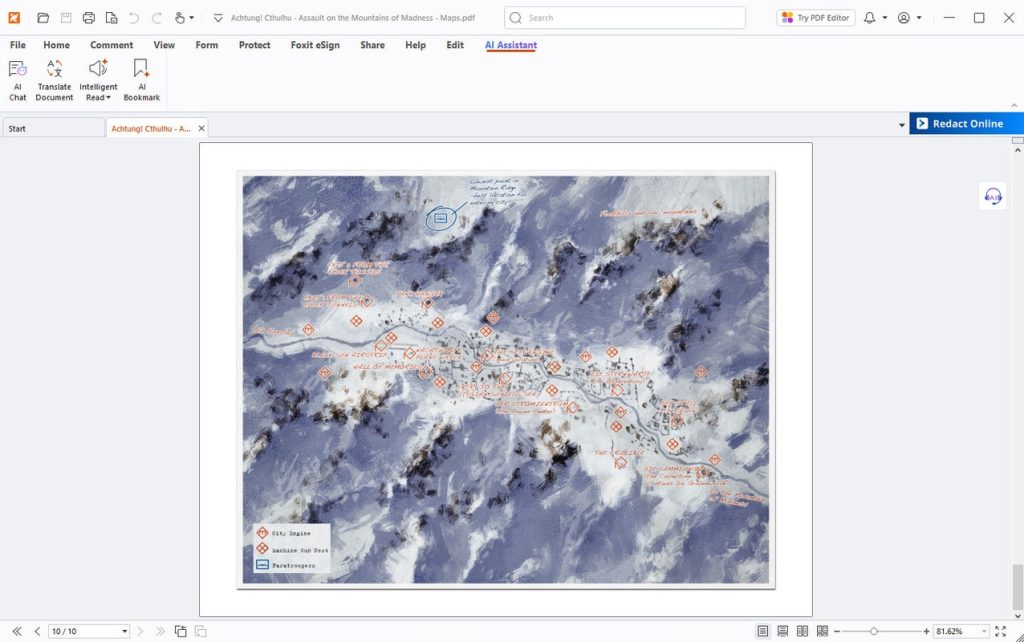Screen dimensions: 1024x642
Task: Toggle full screen mode icon
Action: click(x=1000, y=631)
